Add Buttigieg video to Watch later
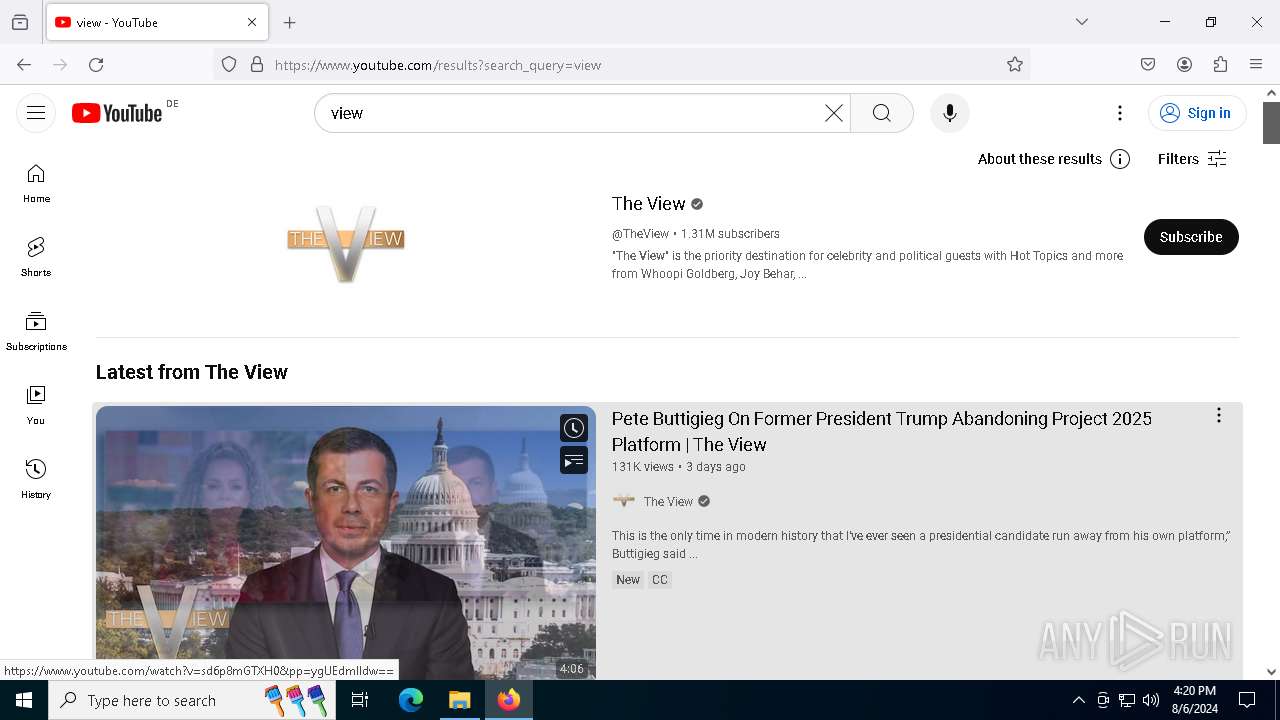 click(573, 428)
